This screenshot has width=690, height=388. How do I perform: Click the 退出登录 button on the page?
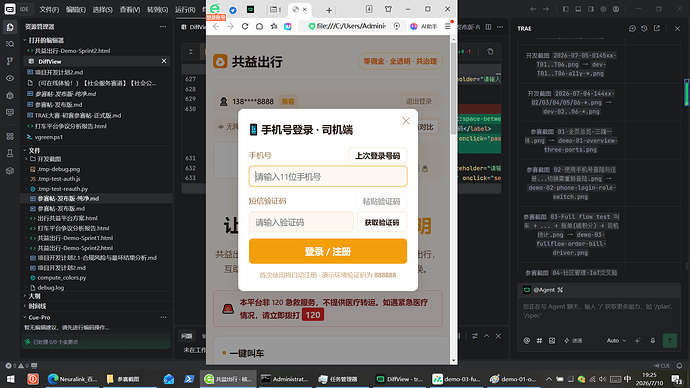(418, 101)
